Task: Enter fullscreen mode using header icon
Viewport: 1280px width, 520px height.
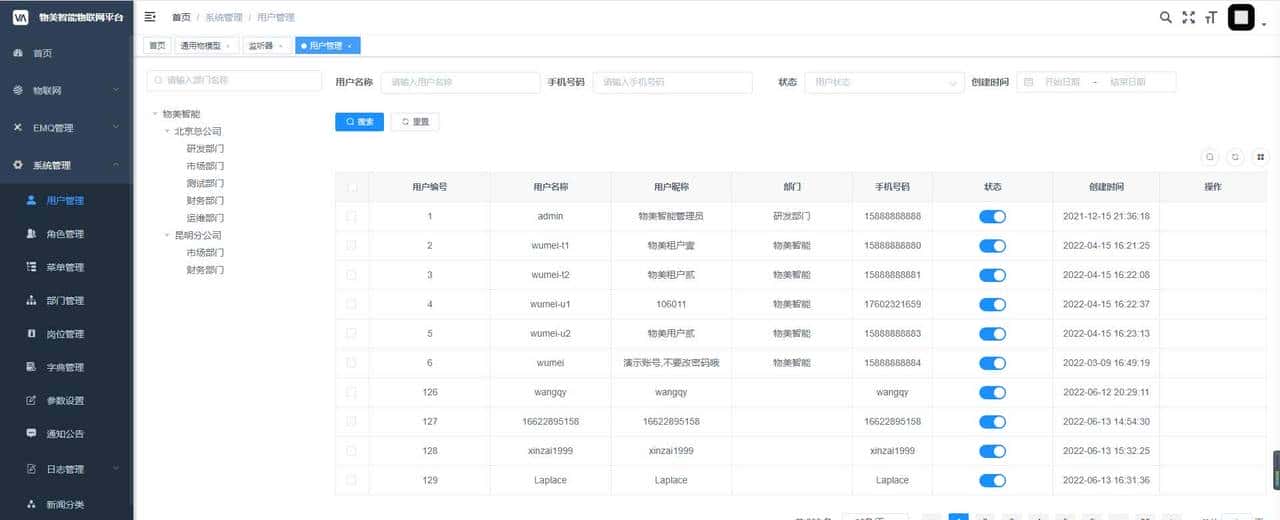Action: click(1188, 17)
